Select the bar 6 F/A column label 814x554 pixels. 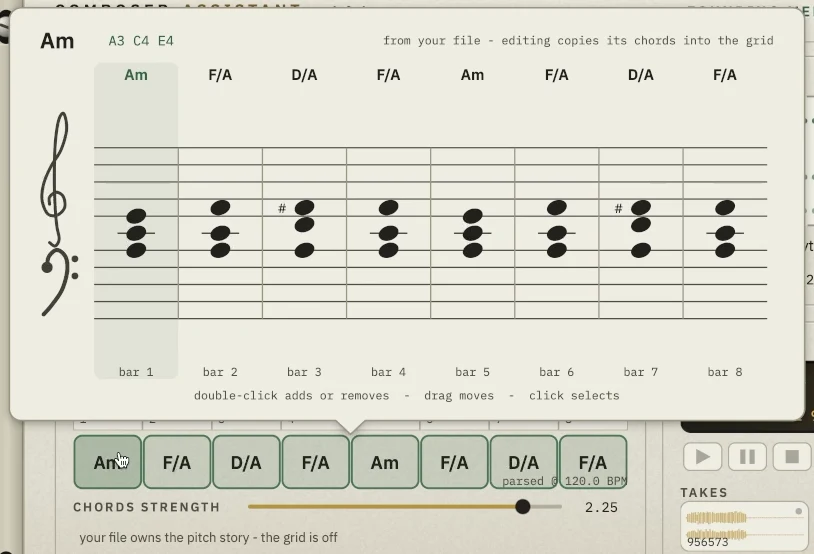(557, 75)
